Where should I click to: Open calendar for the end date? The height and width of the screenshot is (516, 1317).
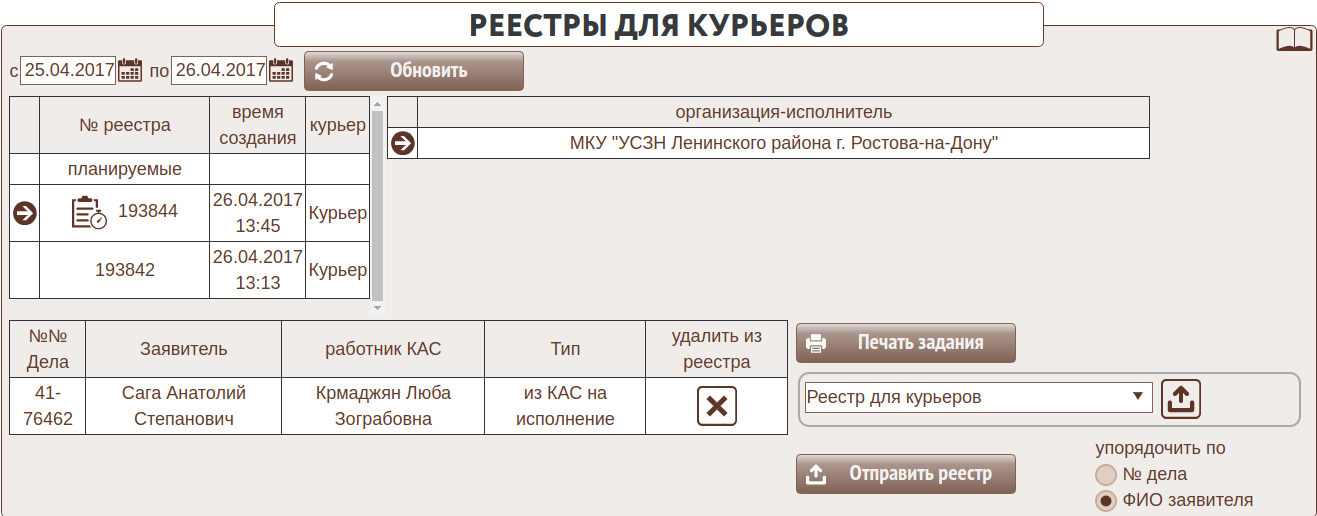click(x=281, y=70)
